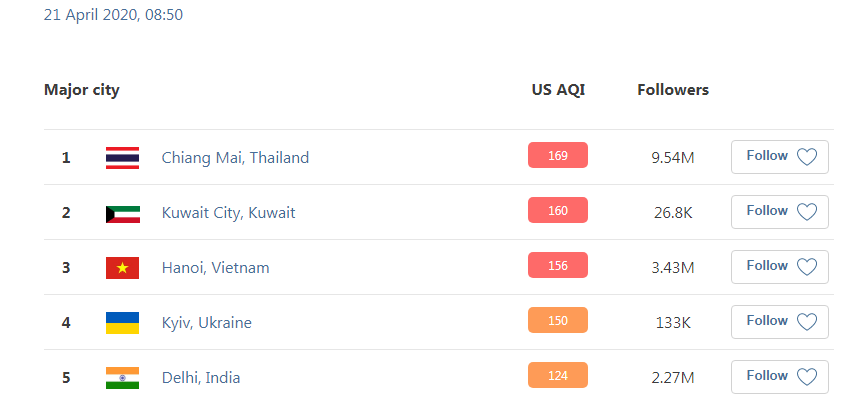This screenshot has width=846, height=404.
Task: Click the Major city column header
Action: click(81, 90)
